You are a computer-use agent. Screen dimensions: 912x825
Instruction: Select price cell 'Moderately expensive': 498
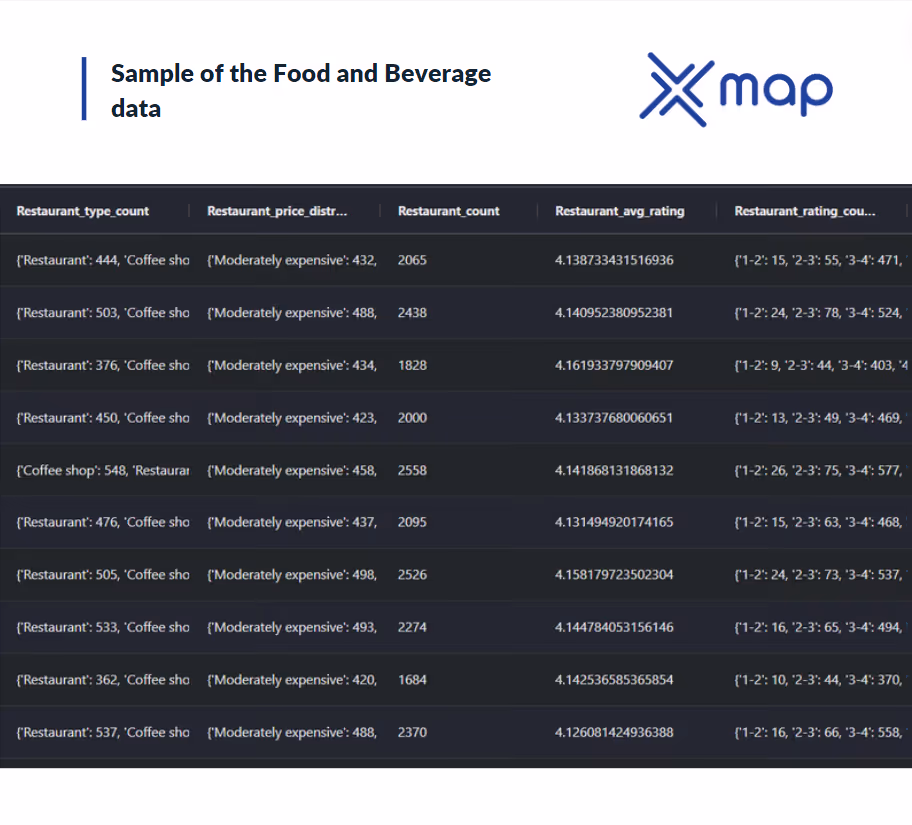(x=292, y=575)
